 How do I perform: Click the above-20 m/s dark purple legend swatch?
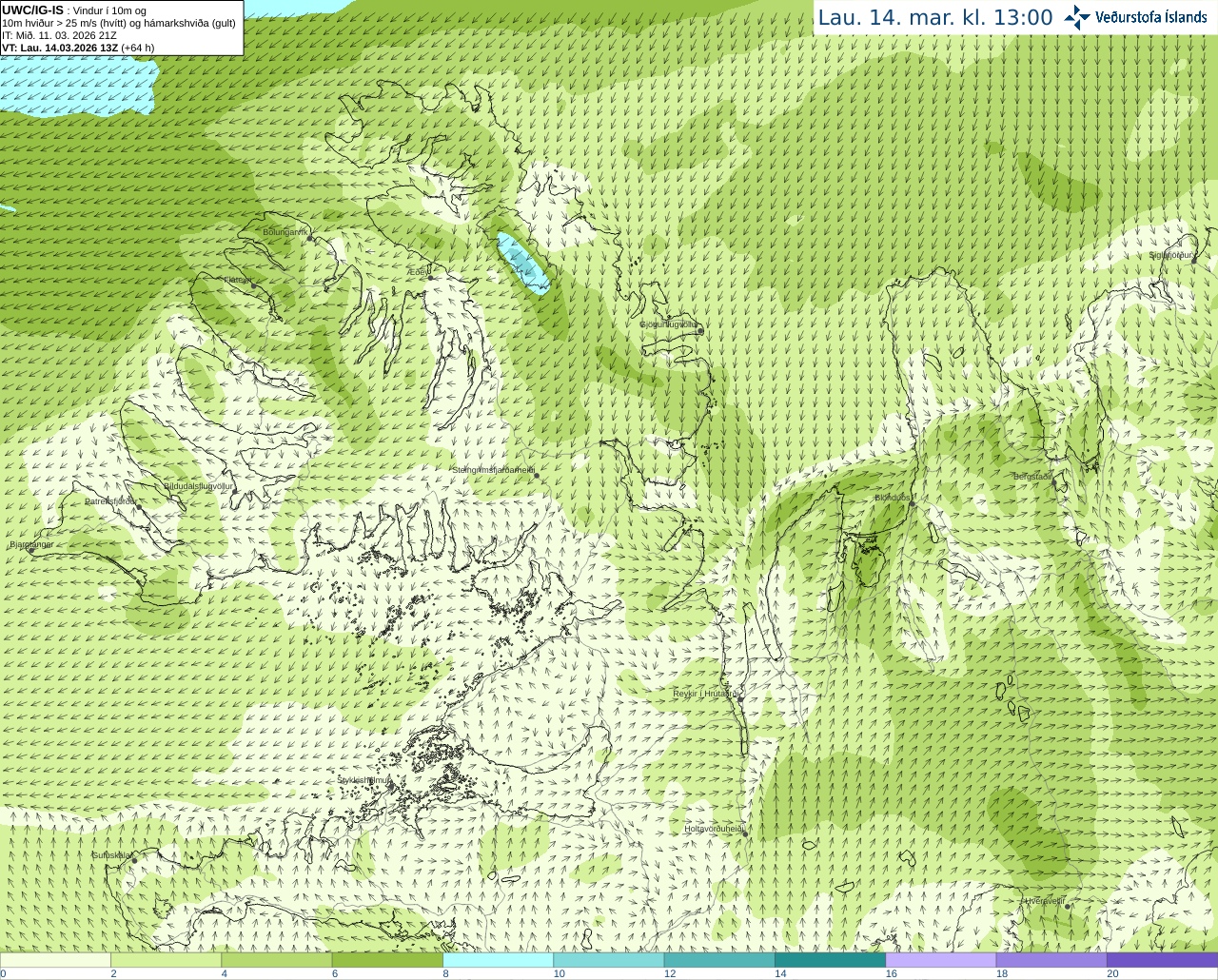click(1161, 960)
